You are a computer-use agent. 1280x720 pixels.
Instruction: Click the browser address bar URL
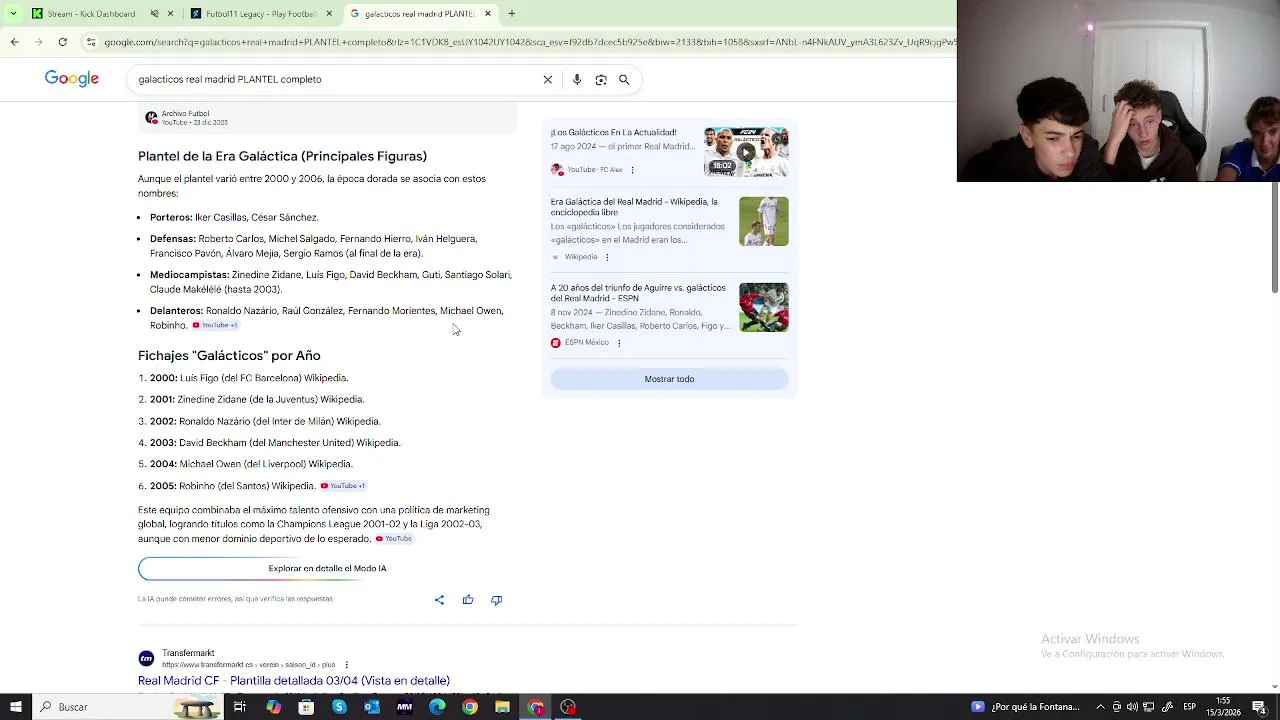(530, 42)
